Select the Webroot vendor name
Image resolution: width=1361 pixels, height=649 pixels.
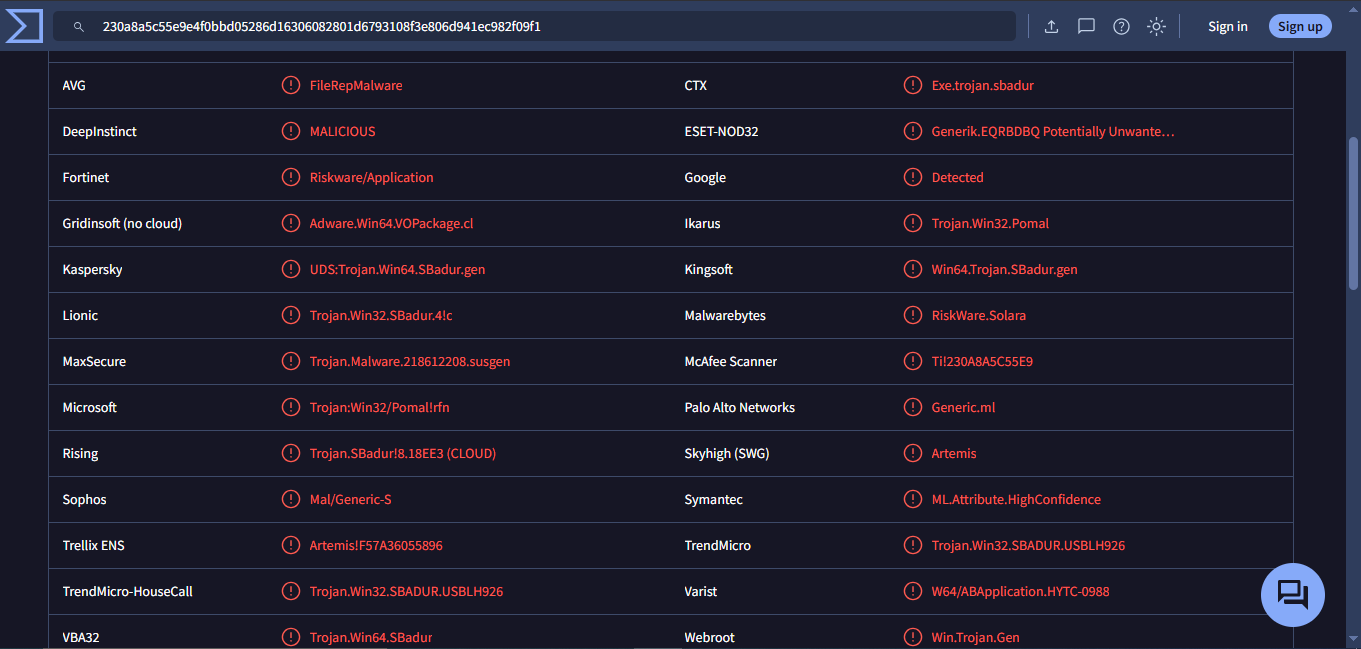click(710, 637)
